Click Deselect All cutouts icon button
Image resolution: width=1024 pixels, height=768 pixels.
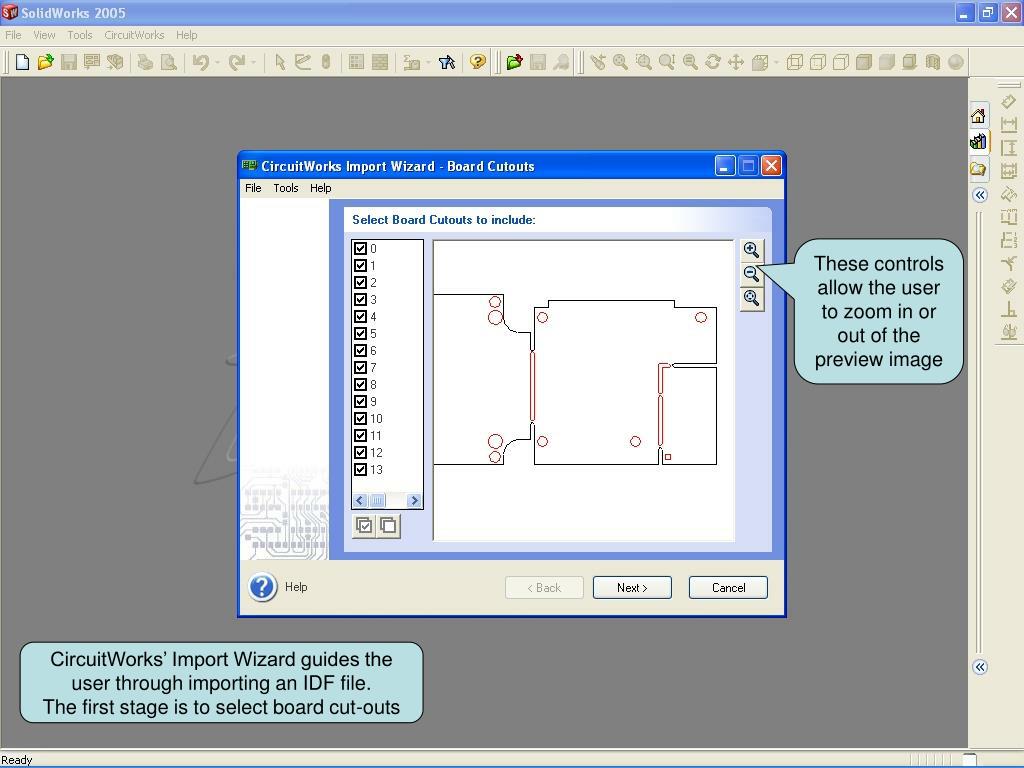(x=388, y=526)
